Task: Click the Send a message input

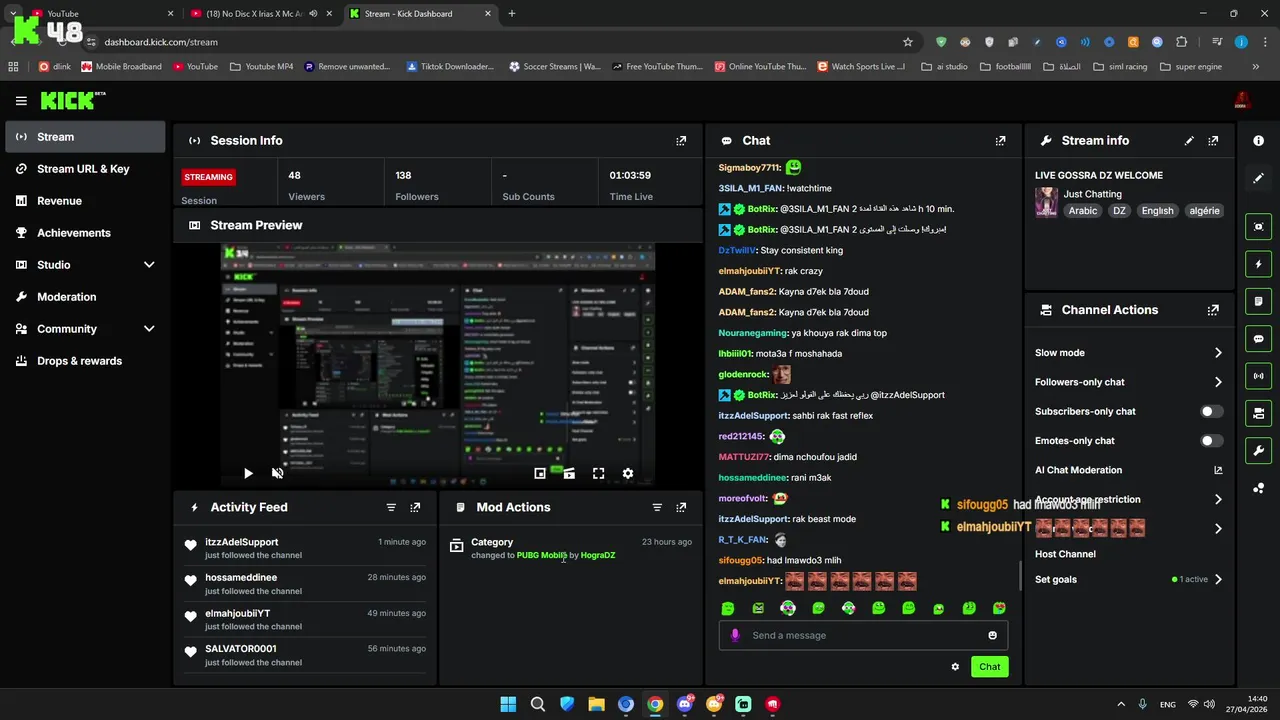Action: (863, 636)
